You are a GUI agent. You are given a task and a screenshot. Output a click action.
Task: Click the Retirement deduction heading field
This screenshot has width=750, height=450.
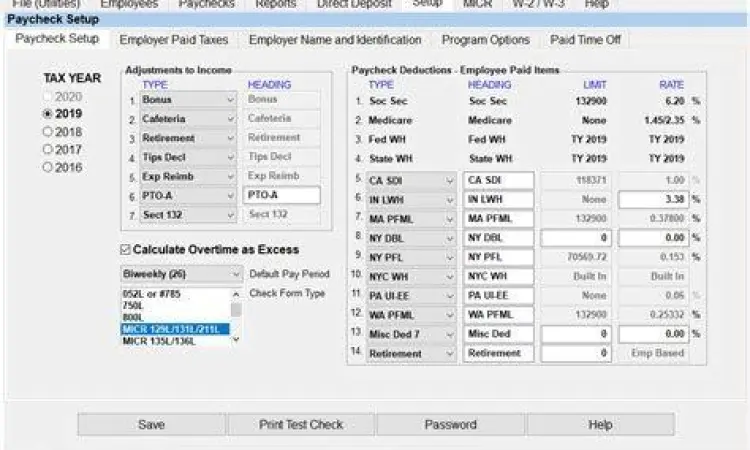tap(498, 353)
